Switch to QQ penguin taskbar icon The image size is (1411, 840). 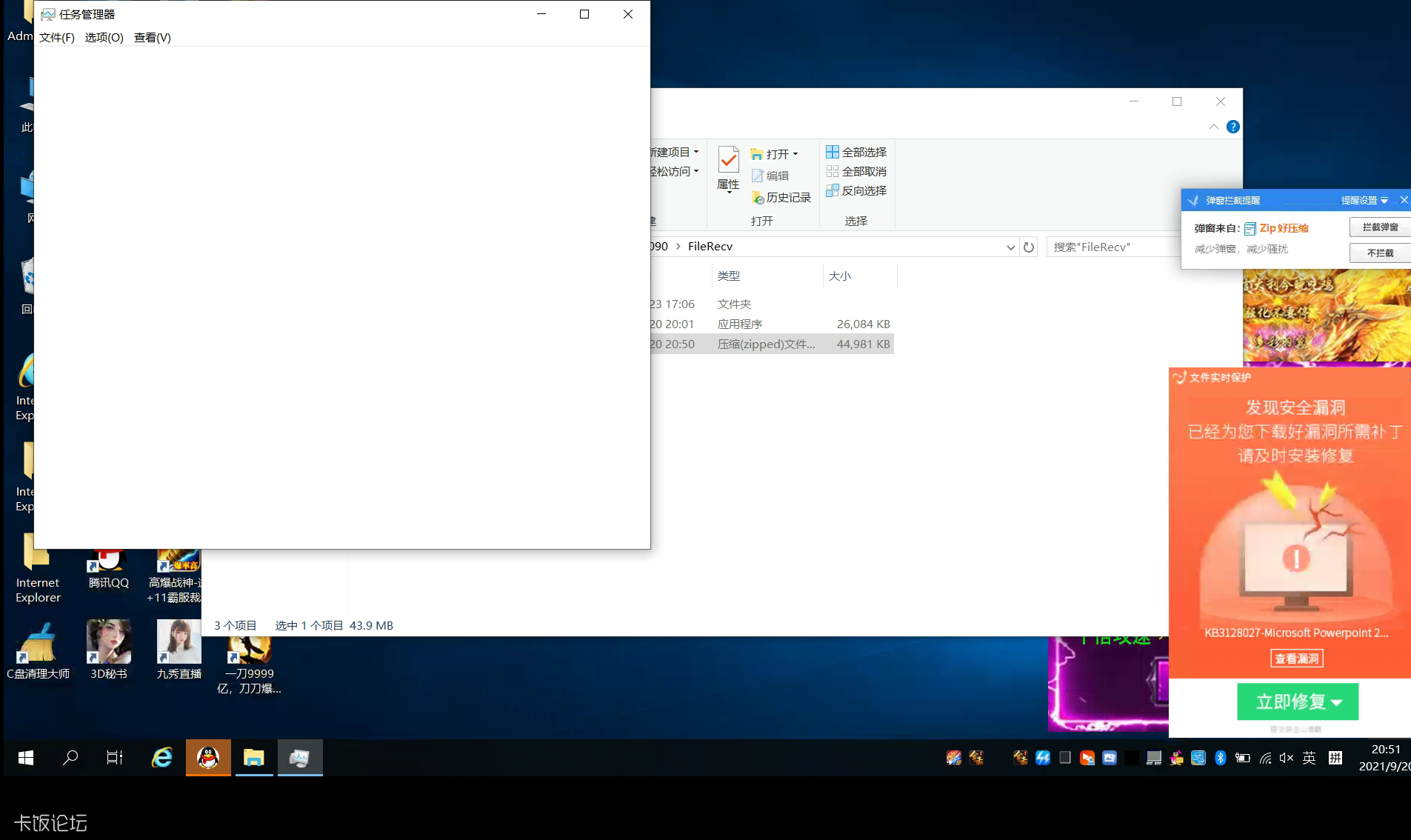pos(208,758)
